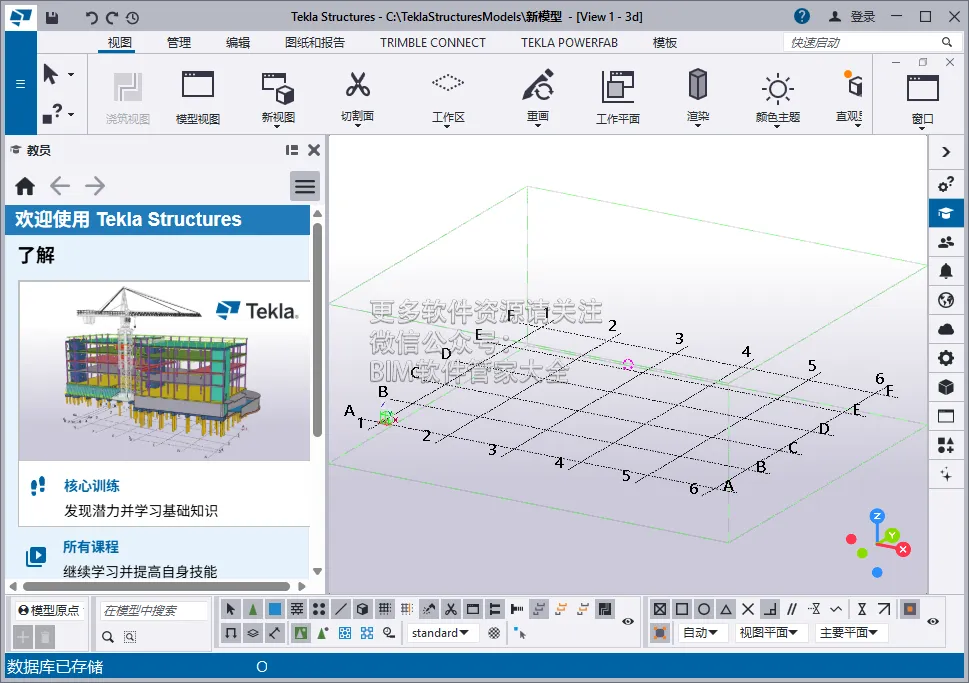Viewport: 969px width, 683px height.
Task: Click magnifier search icon under model search
Action: [x=108, y=636]
